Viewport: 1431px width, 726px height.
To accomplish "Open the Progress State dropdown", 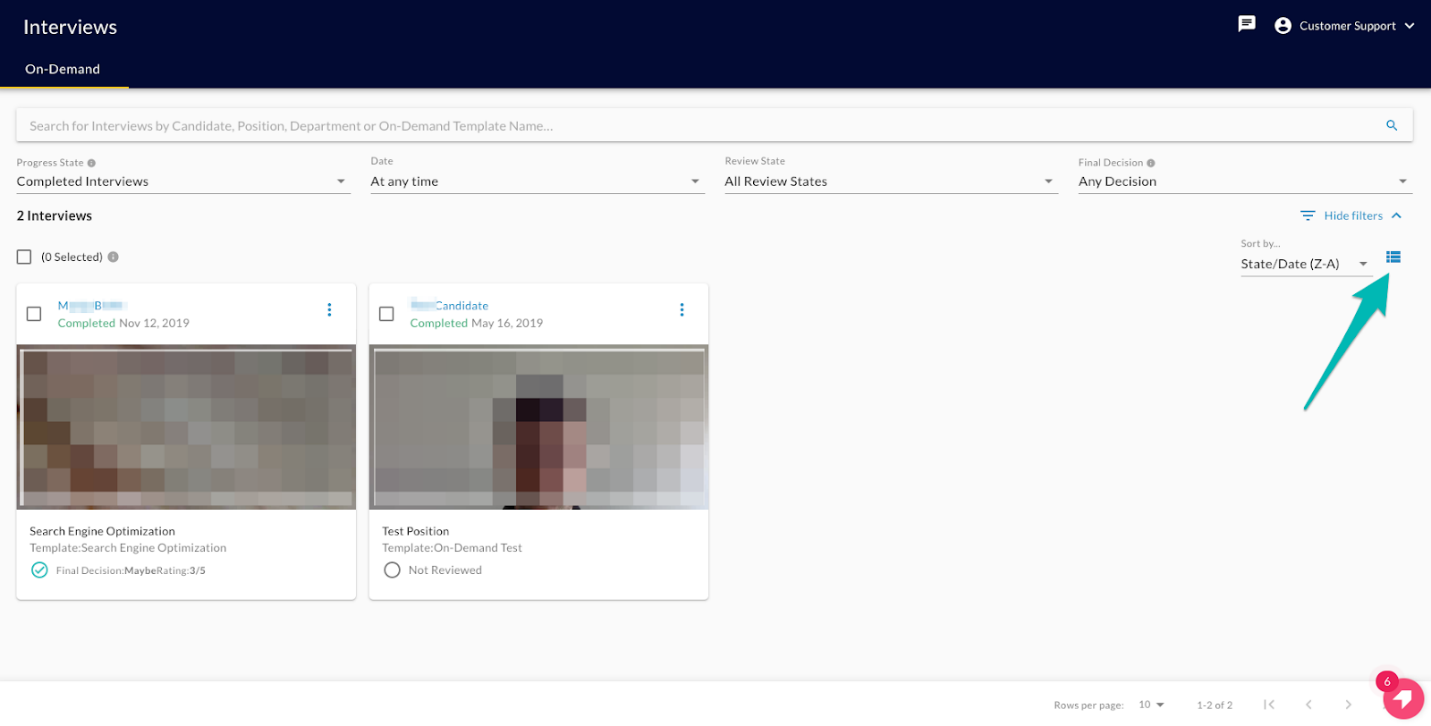I will tap(183, 181).
